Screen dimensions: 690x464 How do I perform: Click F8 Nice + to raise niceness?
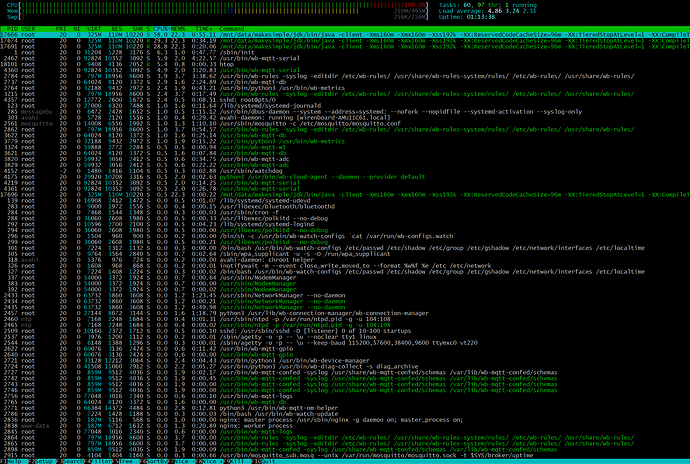pyautogui.click(x=210, y=461)
